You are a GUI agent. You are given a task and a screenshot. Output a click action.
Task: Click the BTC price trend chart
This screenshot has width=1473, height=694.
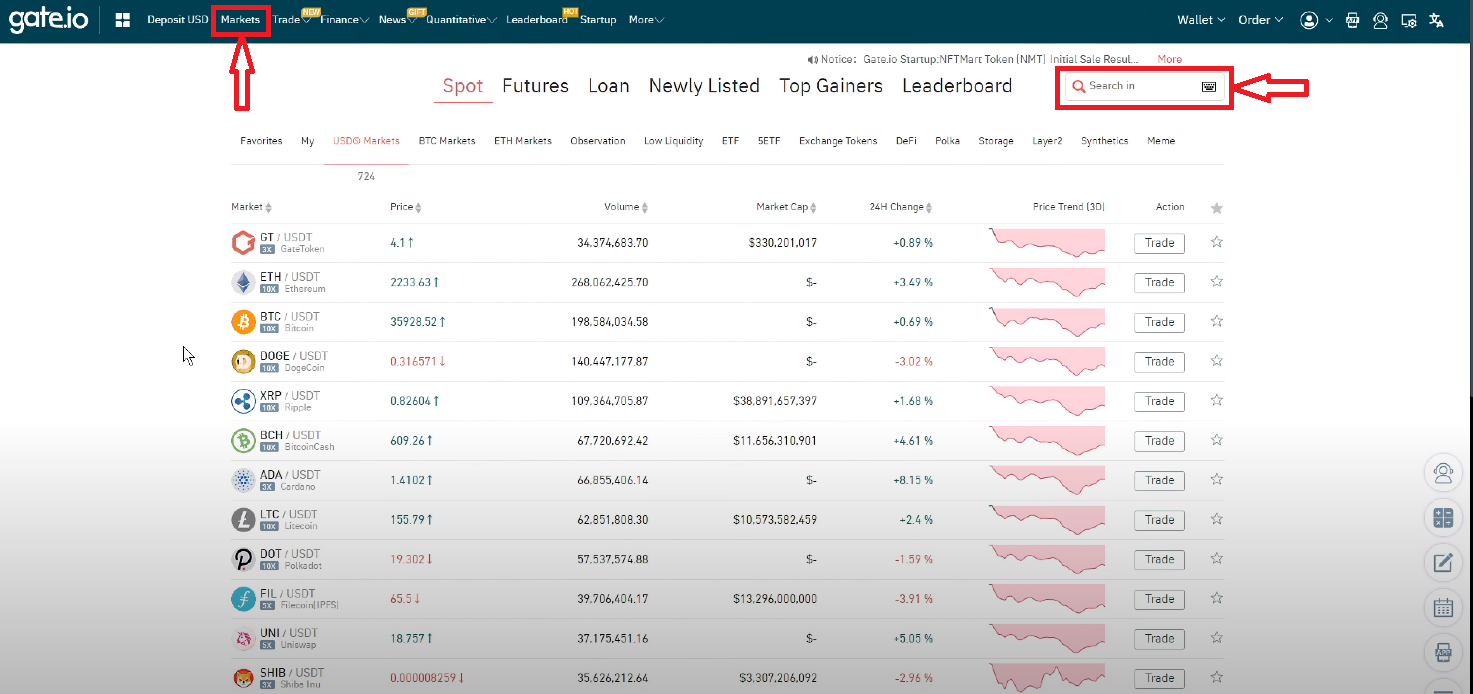1046,320
